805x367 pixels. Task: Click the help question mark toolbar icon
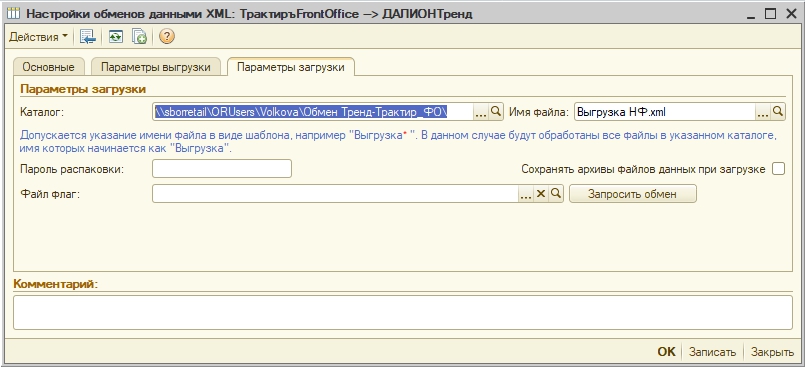[x=166, y=36]
